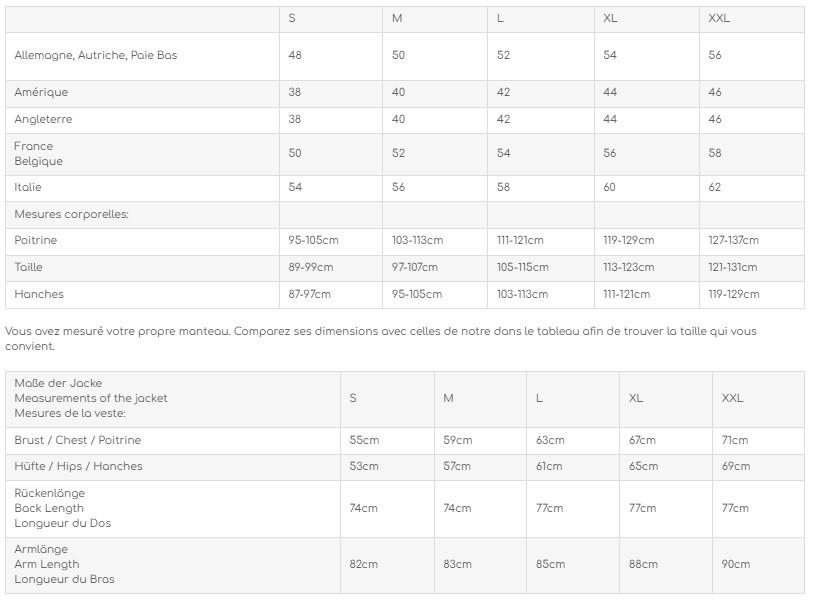The height and width of the screenshot is (604, 815).
Task: Click the "Allemagne, Autriche, Paie Bas" row label
Action: pyautogui.click(x=96, y=56)
